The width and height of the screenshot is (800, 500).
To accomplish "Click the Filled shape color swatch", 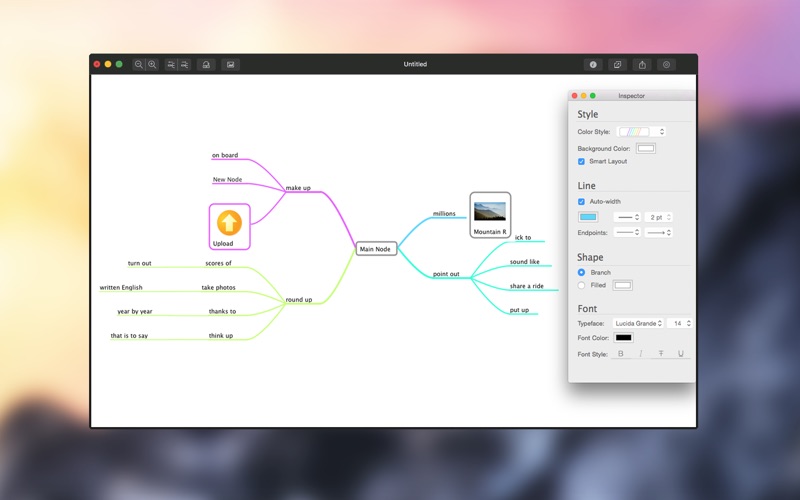I will (622, 286).
